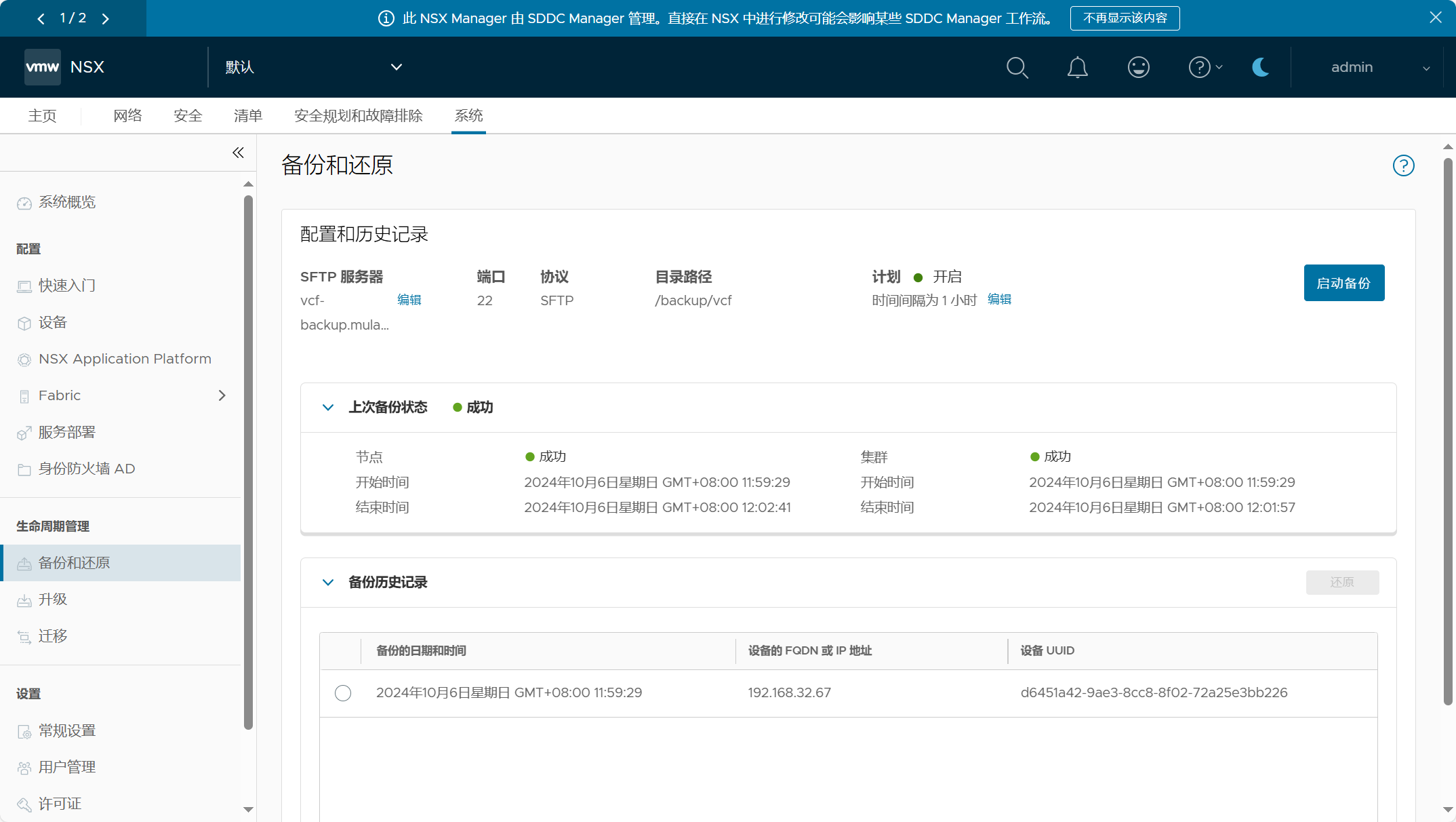Viewport: 1456px width, 822px height.
Task: Click the UUID d6451a42-9ae3-8cc8-8f02-72a25e3bb226
Action: click(1154, 692)
